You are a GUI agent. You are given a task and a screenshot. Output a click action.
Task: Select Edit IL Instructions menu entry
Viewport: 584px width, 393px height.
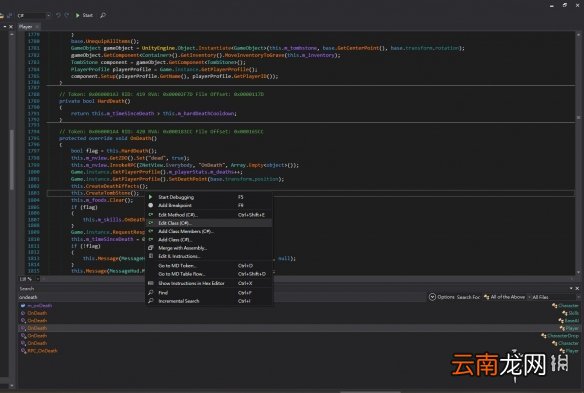[x=209, y=256]
